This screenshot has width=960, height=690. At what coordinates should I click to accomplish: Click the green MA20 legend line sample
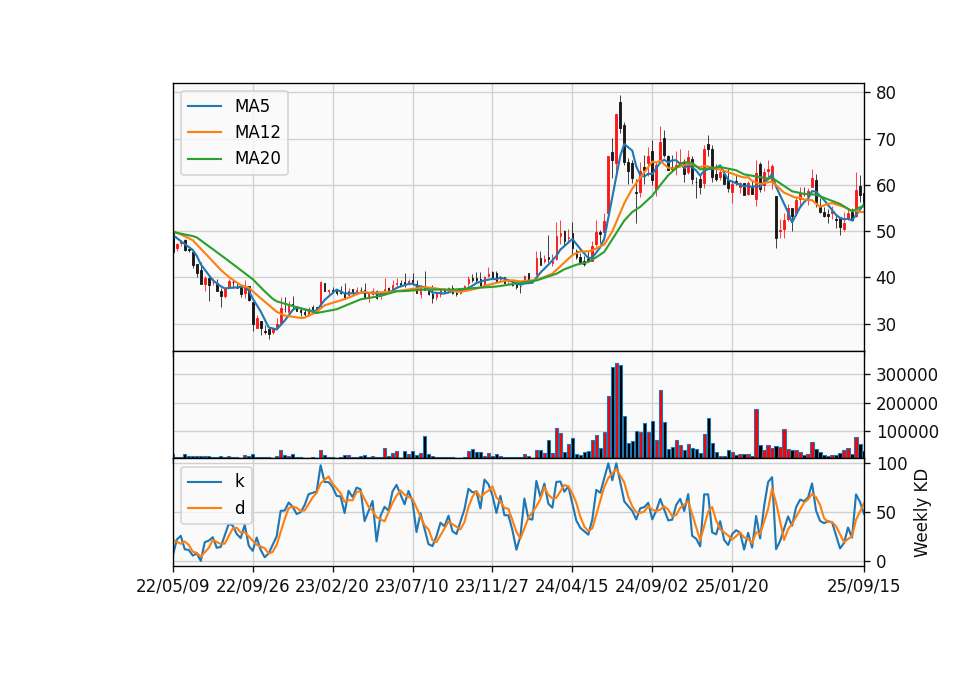[204, 158]
